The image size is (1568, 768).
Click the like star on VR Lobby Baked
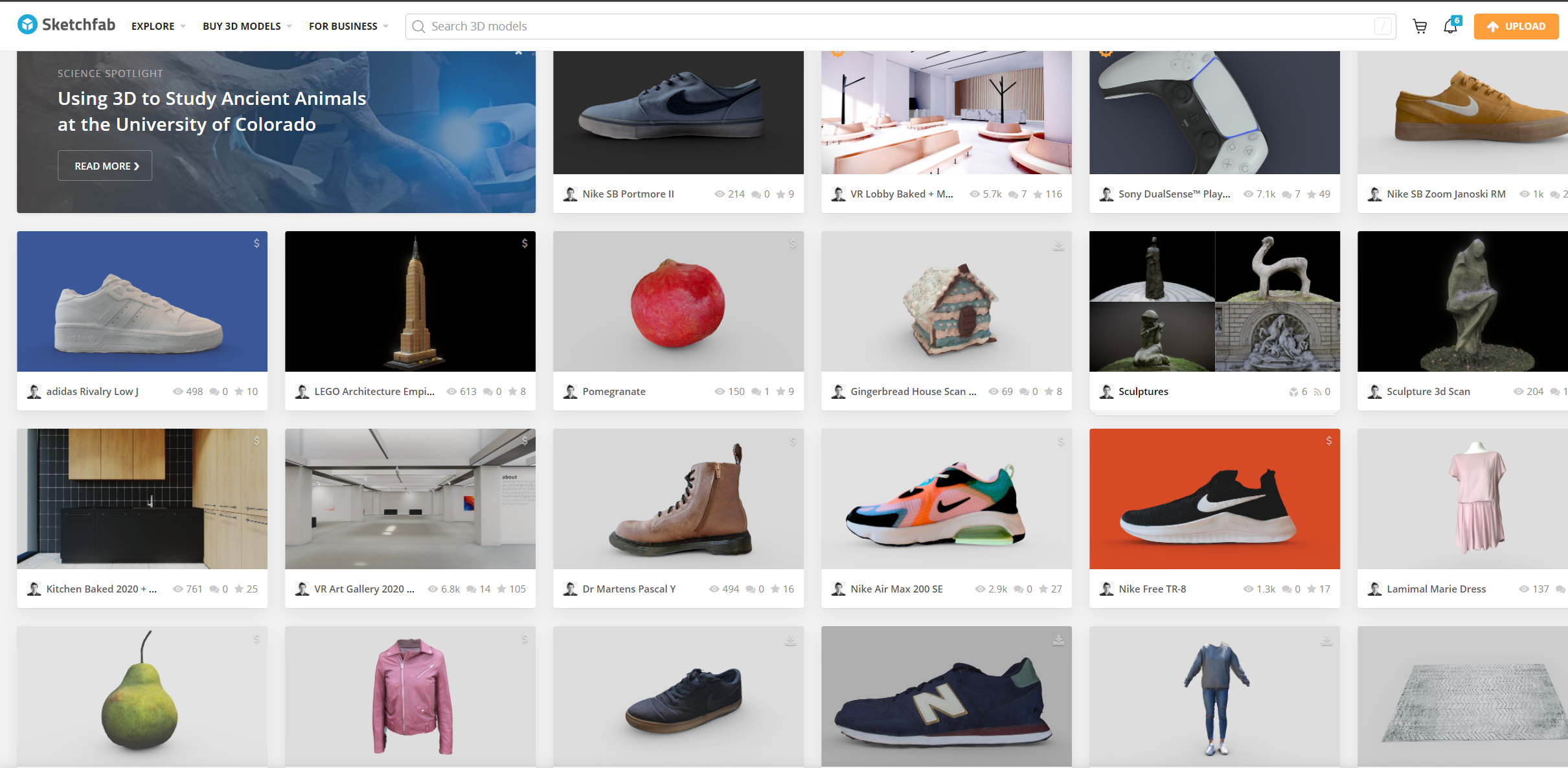(x=1038, y=194)
